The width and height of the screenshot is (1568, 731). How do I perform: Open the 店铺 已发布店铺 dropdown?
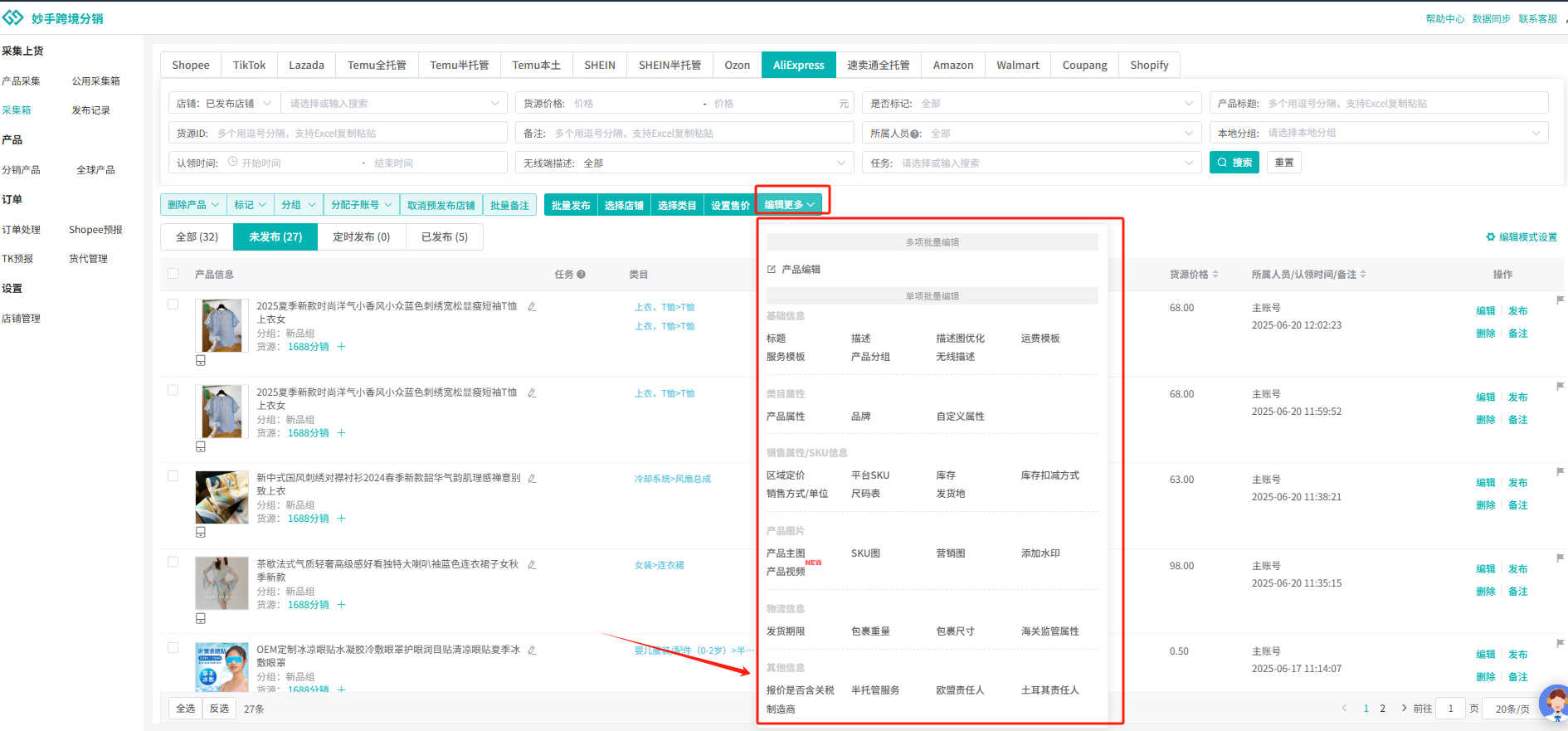click(x=224, y=104)
